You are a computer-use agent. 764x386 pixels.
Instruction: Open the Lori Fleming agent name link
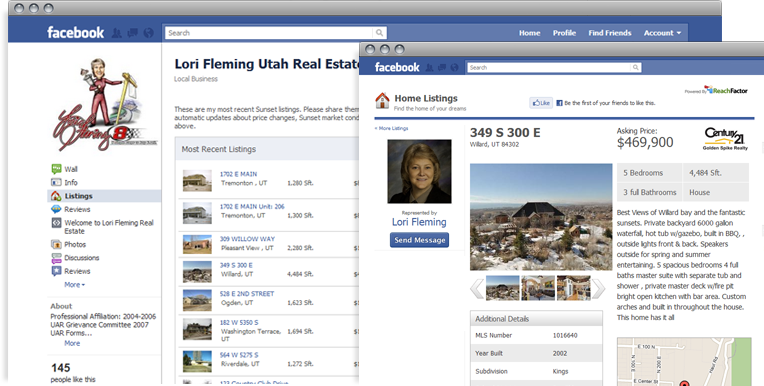419,222
